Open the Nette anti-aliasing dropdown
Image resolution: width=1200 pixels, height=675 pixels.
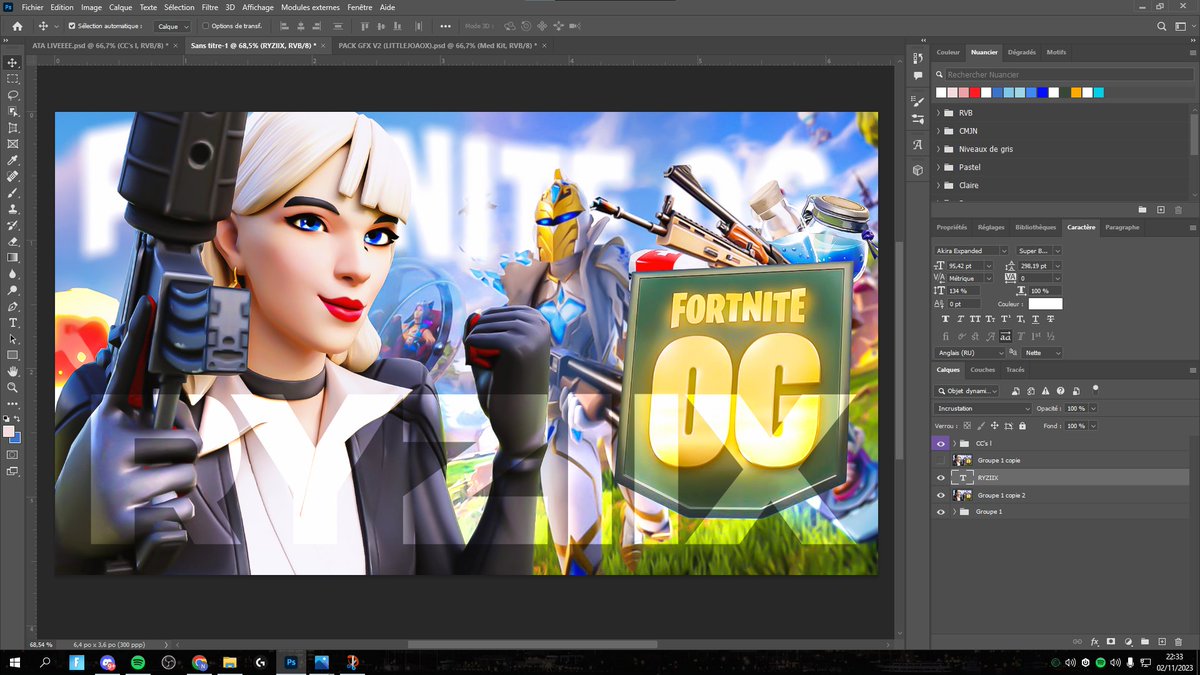[1042, 353]
